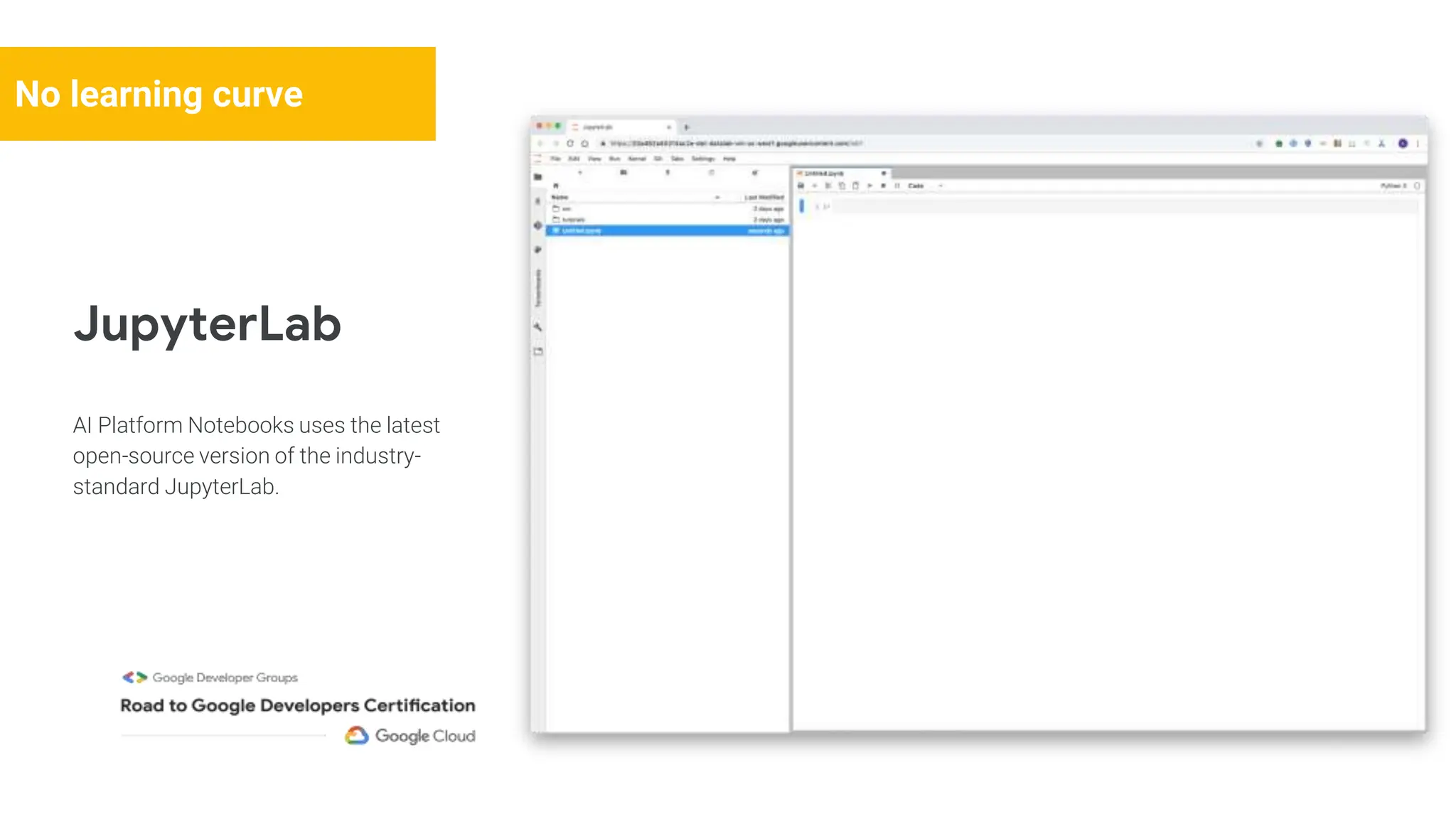Click the Python 3 kernel name
The height and width of the screenshot is (819, 1456).
point(1393,186)
